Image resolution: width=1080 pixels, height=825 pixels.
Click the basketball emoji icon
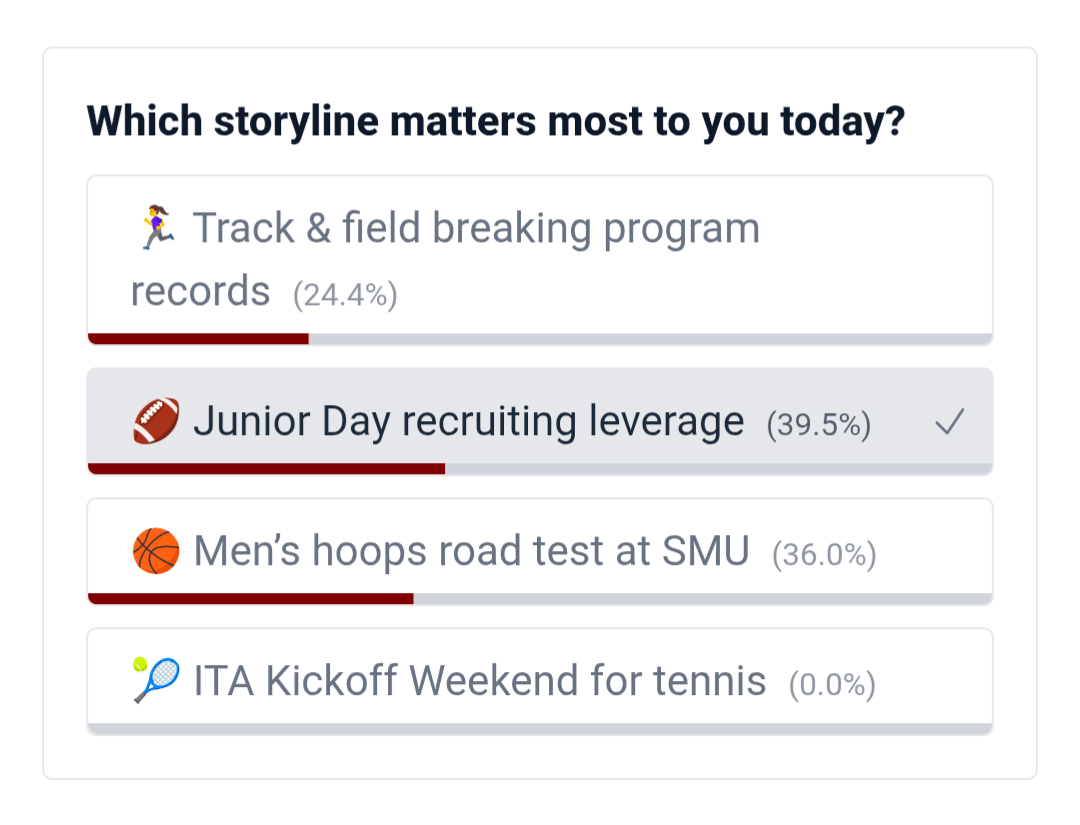click(x=156, y=551)
